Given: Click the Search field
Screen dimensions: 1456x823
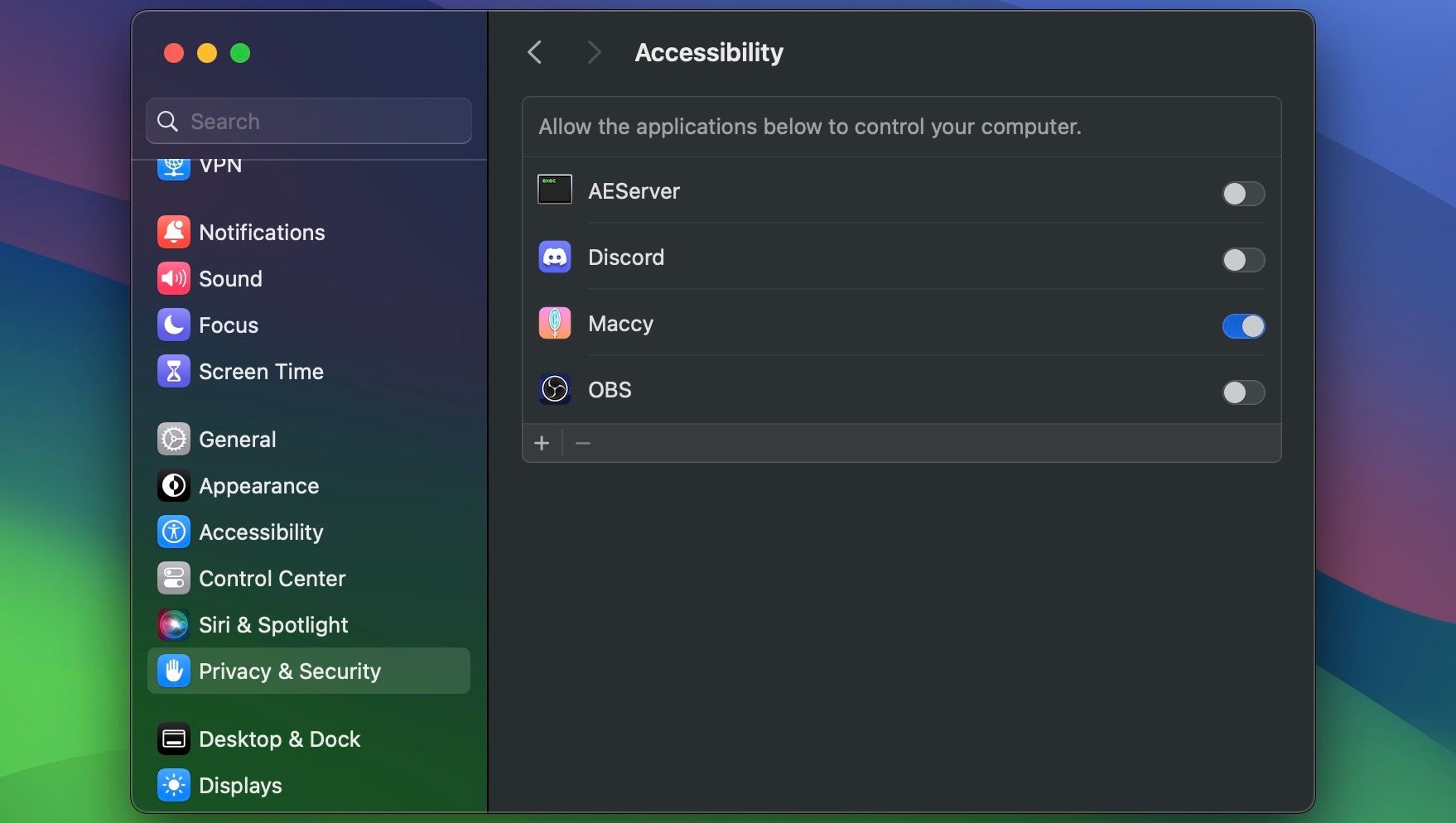Looking at the screenshot, I should tap(308, 121).
